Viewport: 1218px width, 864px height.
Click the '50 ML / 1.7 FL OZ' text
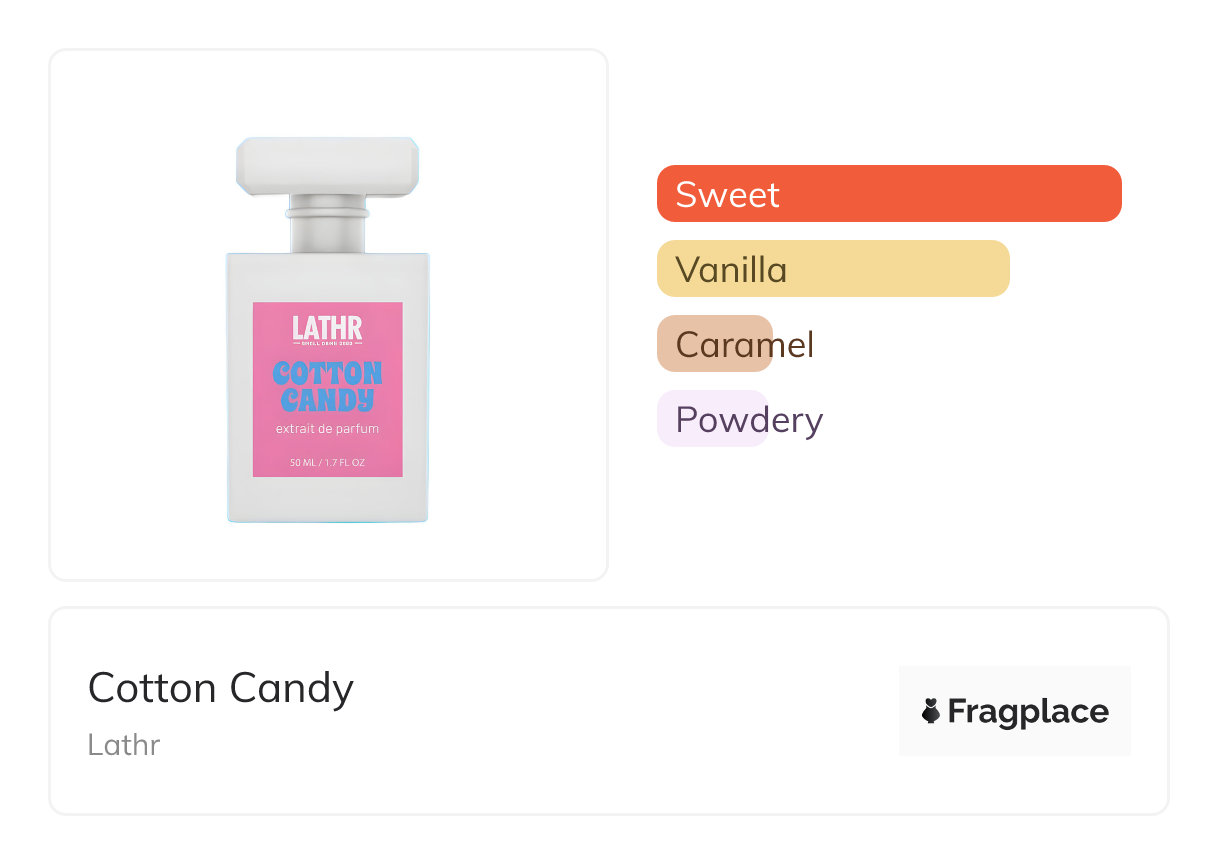327,463
